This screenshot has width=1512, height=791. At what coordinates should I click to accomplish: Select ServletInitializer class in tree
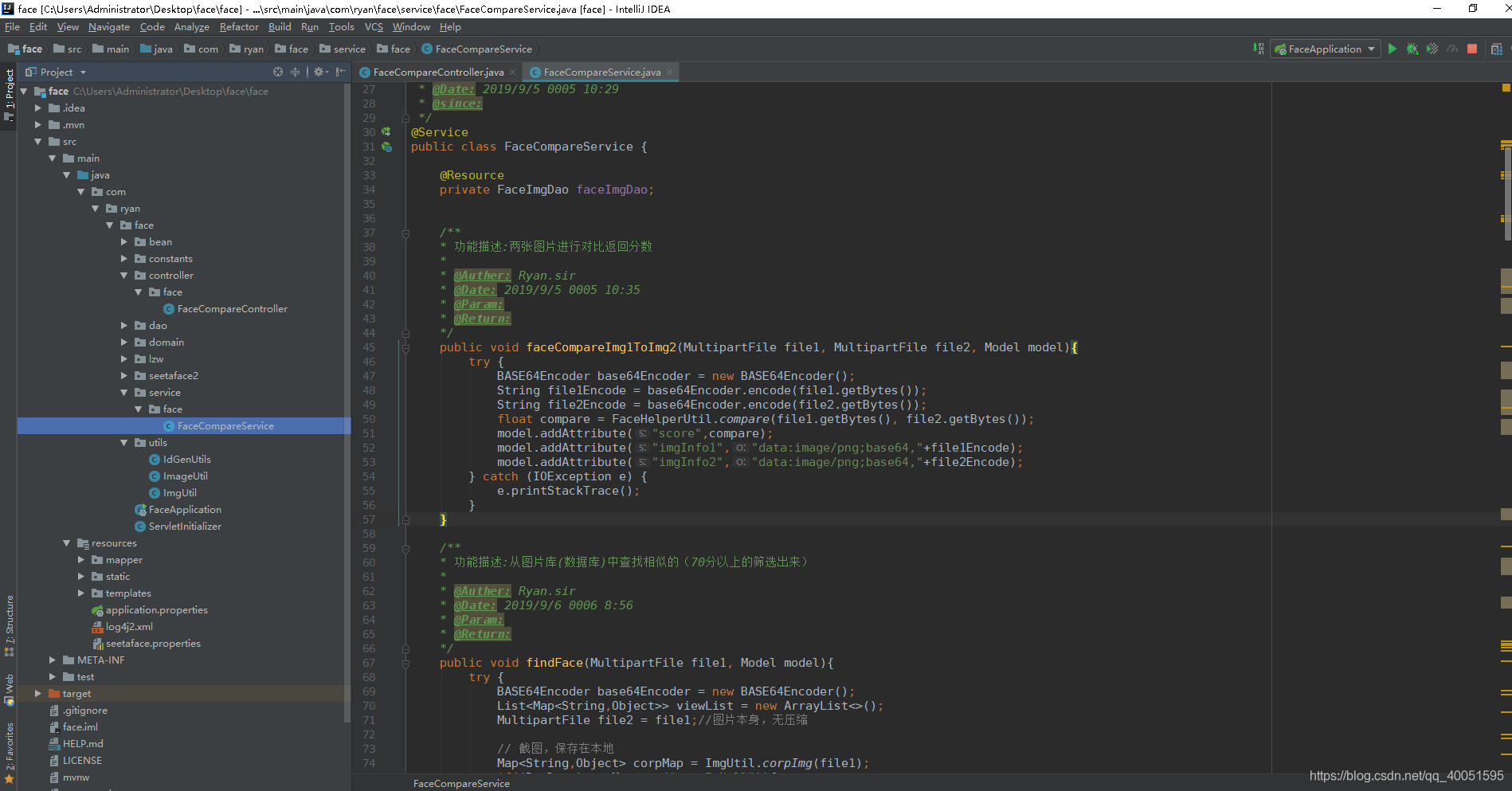click(x=185, y=527)
